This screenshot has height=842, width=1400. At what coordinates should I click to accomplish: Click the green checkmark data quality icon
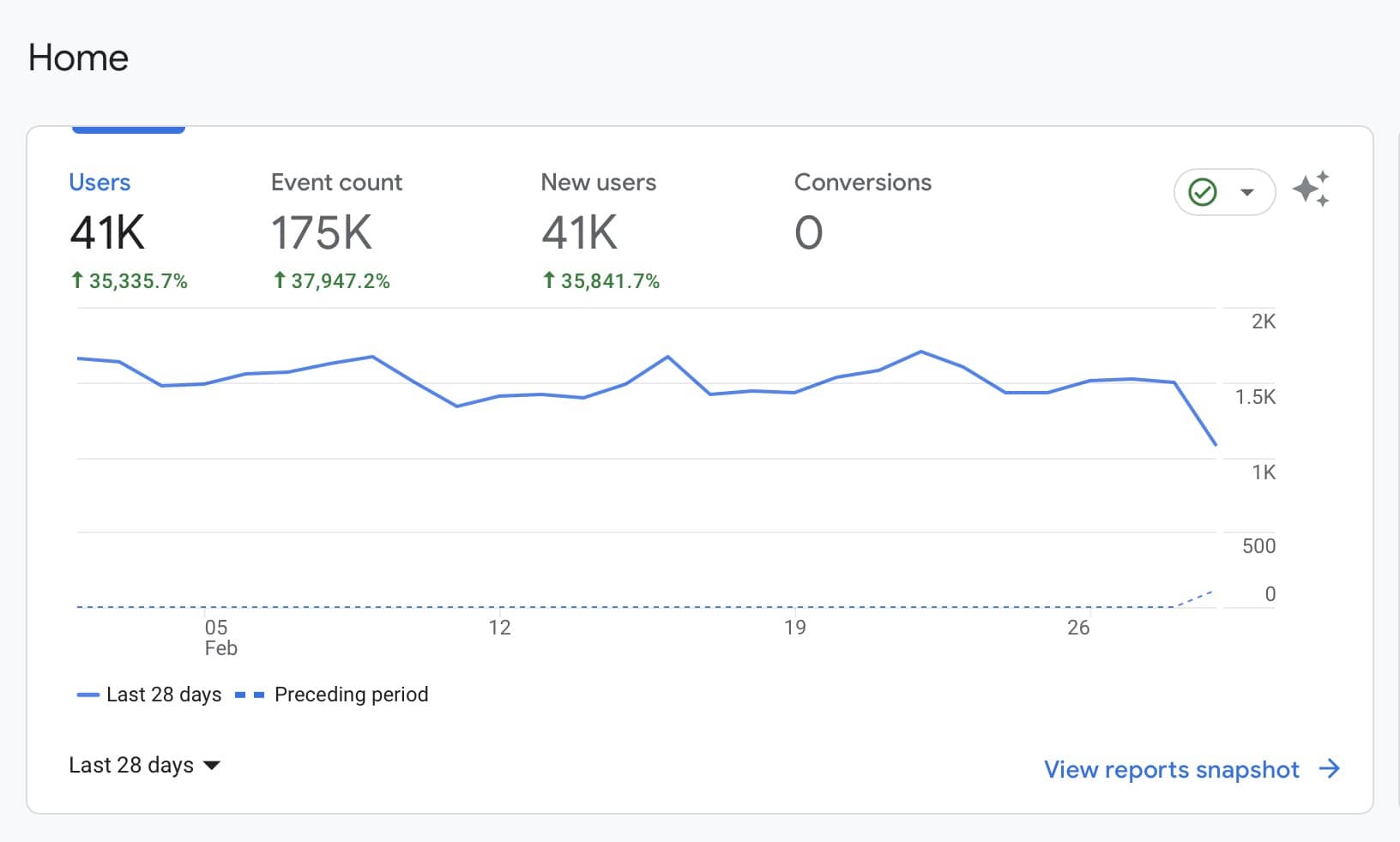[x=1202, y=192]
